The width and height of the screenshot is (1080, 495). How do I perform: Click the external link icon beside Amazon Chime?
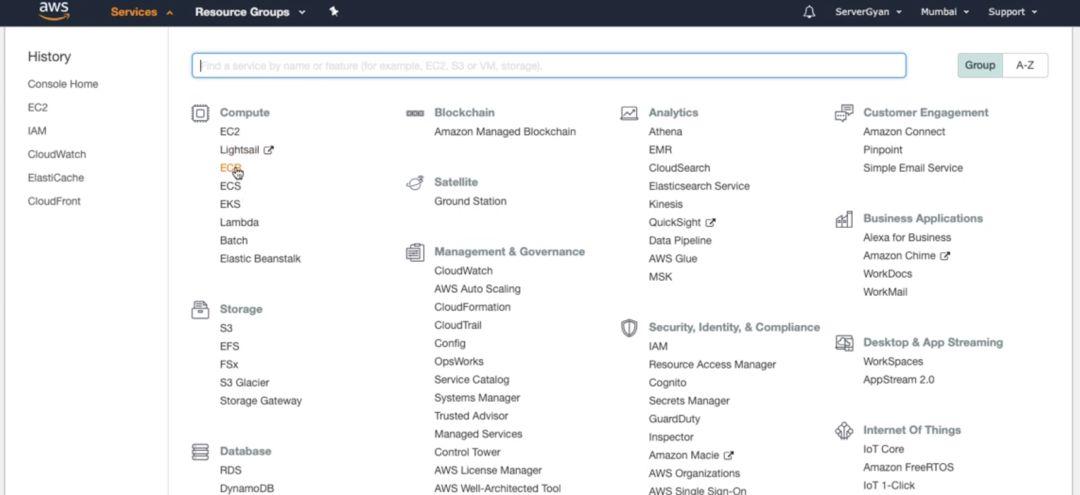pyautogui.click(x=945, y=256)
